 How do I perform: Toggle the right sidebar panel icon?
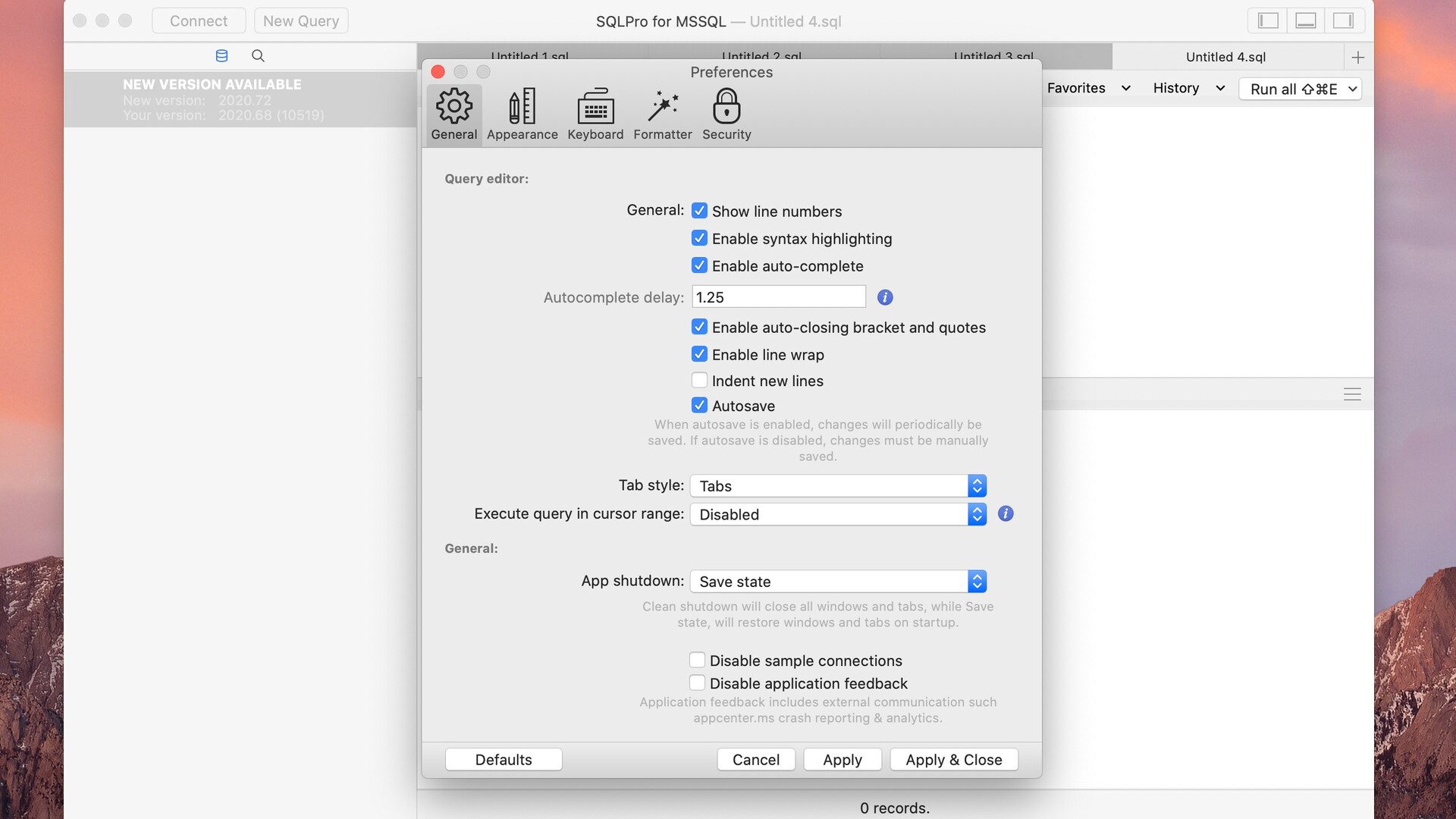coord(1343,20)
